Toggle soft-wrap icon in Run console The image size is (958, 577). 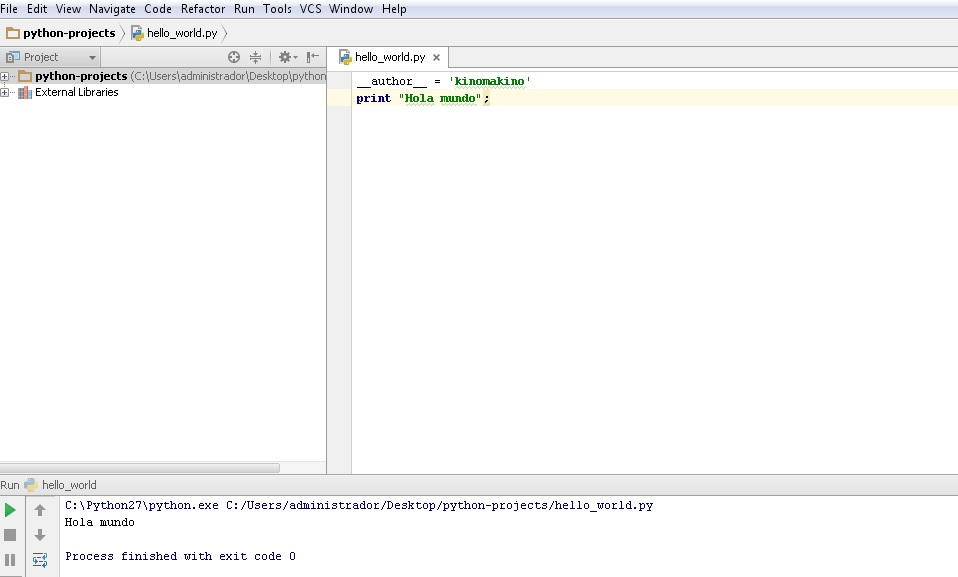[x=40, y=560]
